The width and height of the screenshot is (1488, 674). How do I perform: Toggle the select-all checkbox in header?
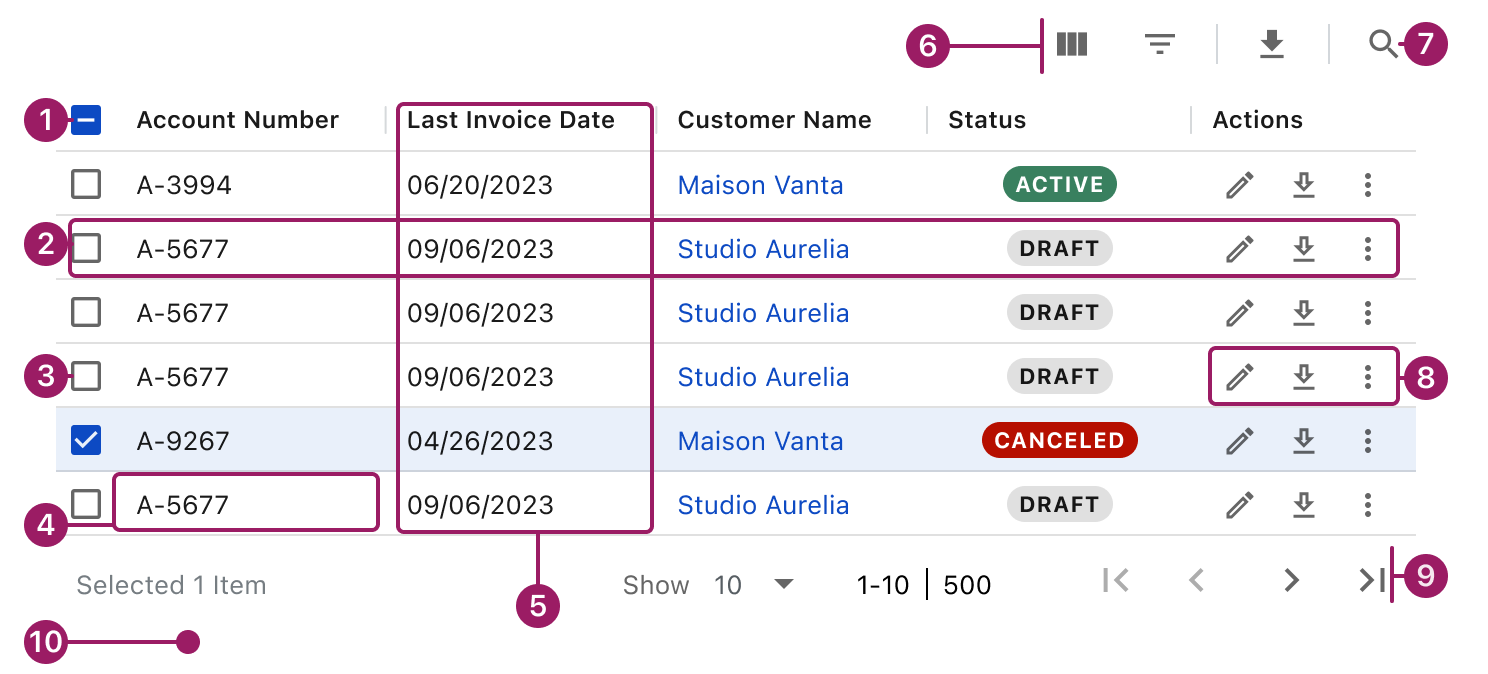coord(87,121)
